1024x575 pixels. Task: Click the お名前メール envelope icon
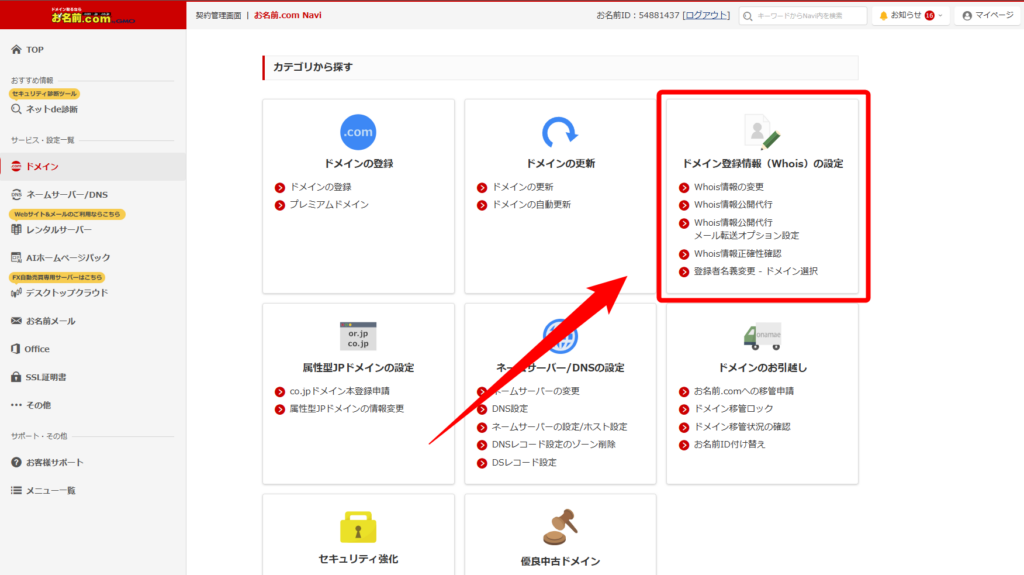click(x=16, y=321)
